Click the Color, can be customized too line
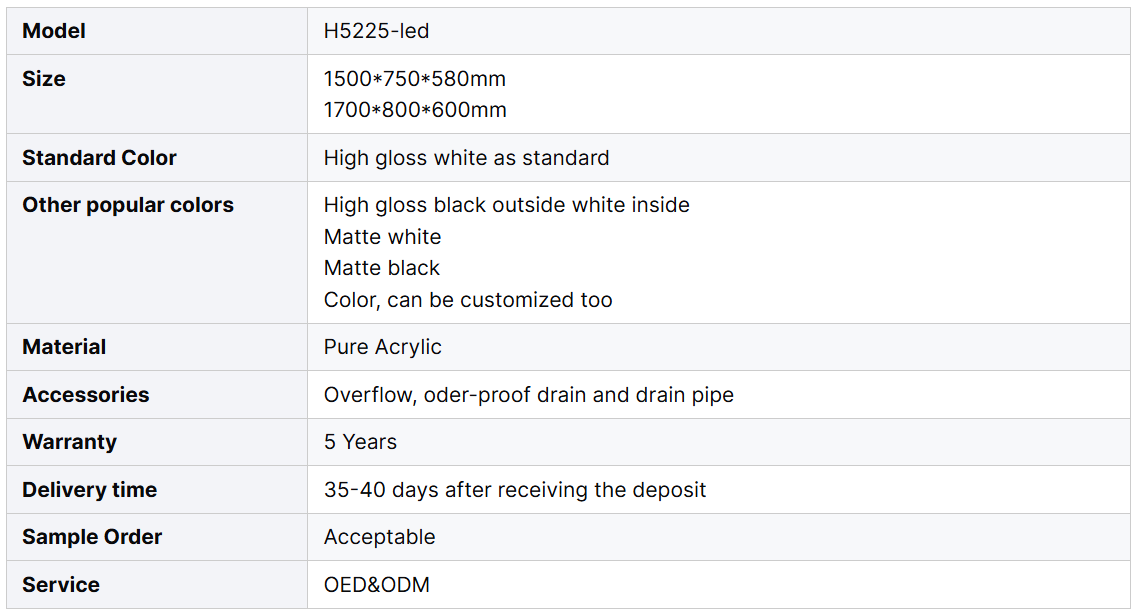1134x612 pixels. pos(467,300)
